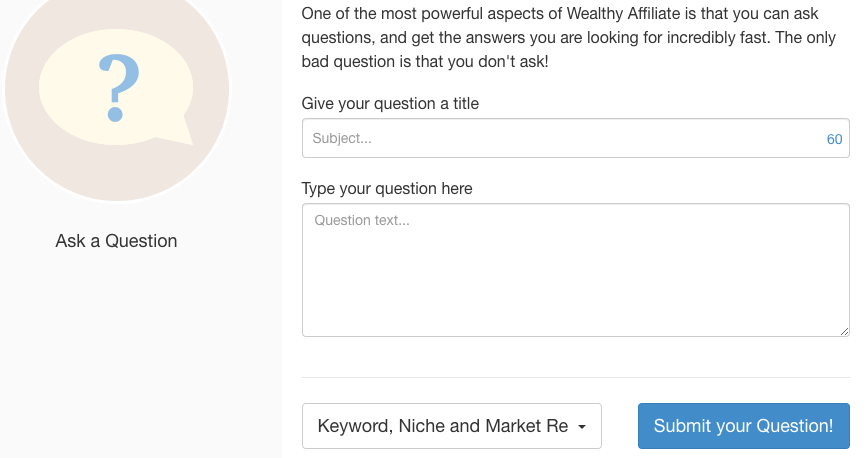Viewport: 868px width, 458px height.
Task: Click the cream speech bubble icon
Action: tap(116, 87)
